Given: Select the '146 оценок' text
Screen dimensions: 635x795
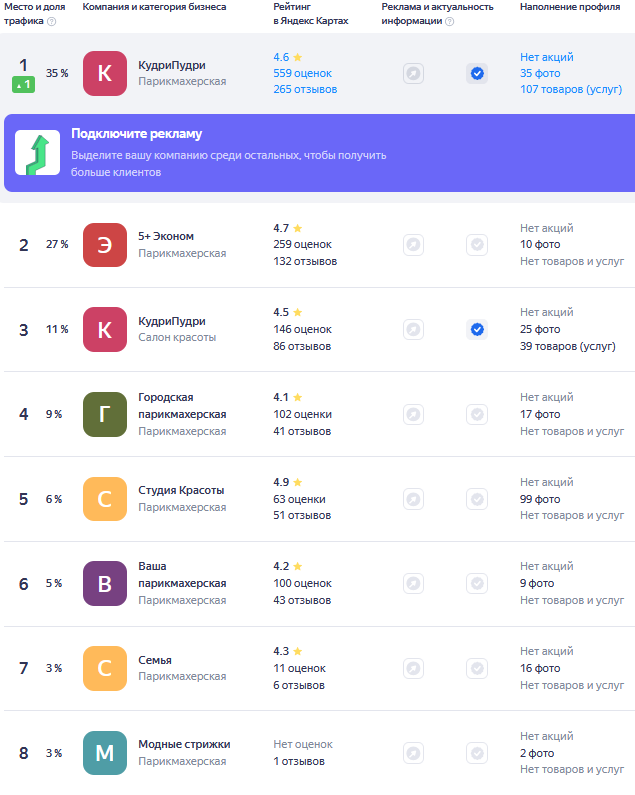Looking at the screenshot, I should (302, 330).
